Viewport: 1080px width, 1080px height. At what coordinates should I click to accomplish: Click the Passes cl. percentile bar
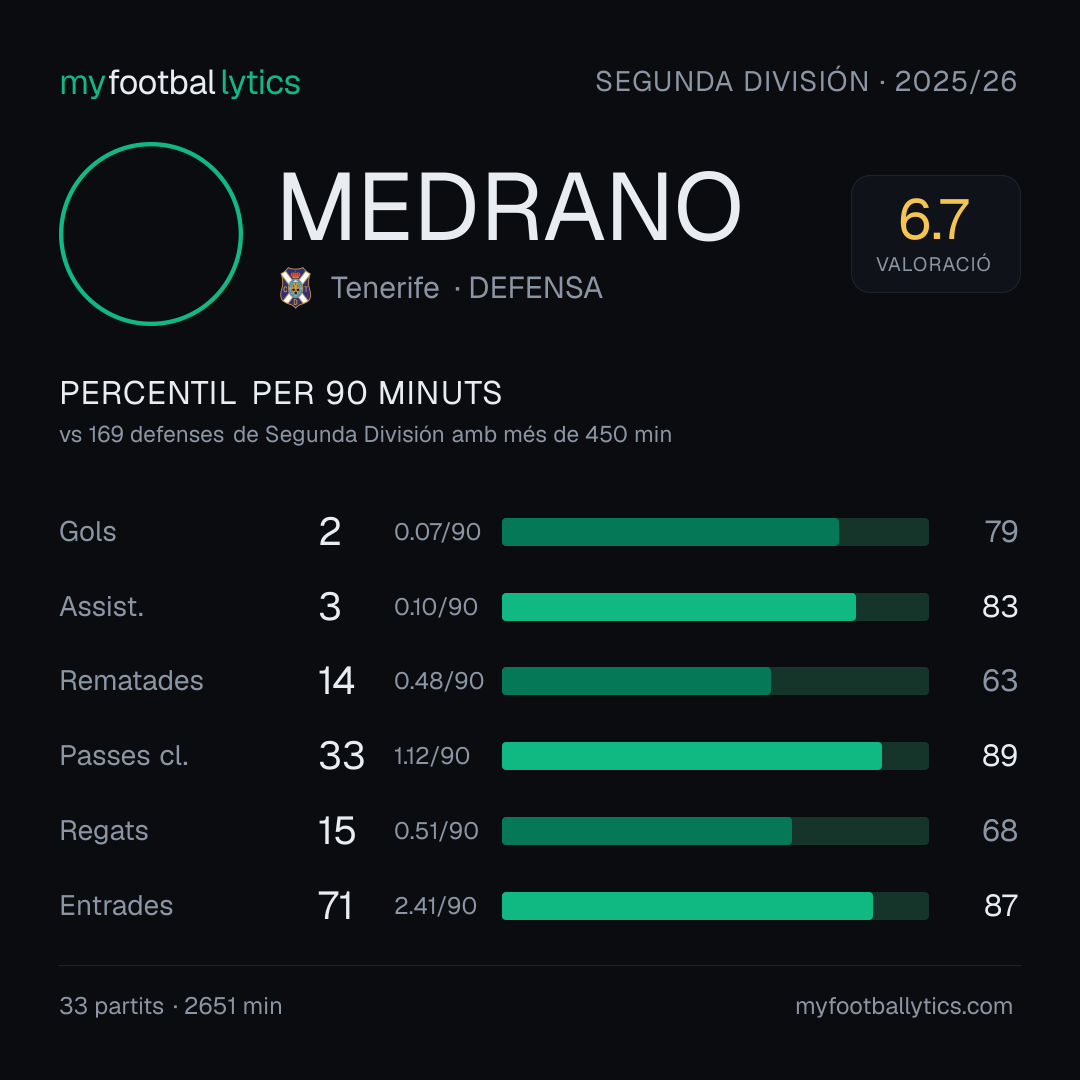(x=715, y=756)
